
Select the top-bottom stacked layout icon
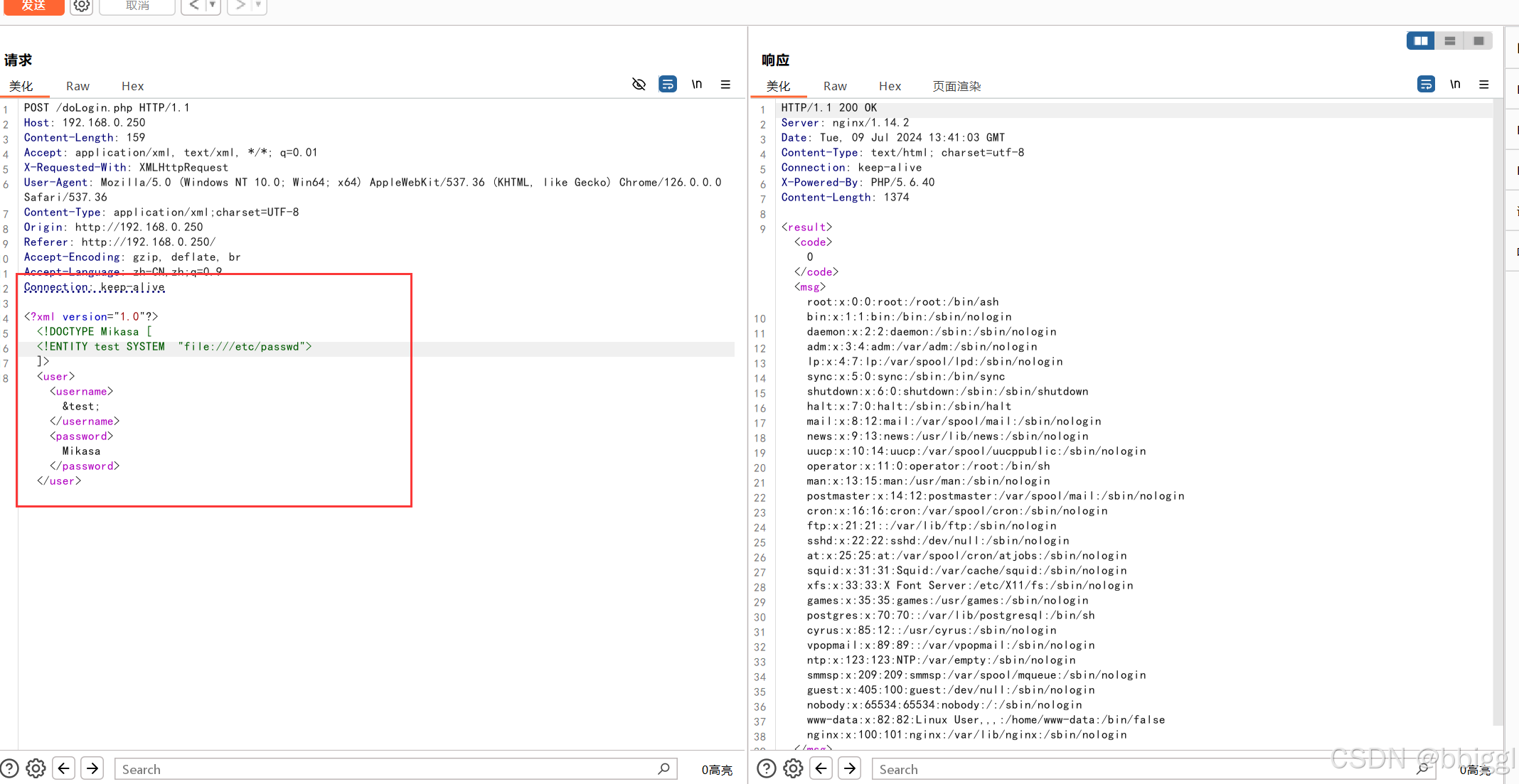tap(1449, 41)
